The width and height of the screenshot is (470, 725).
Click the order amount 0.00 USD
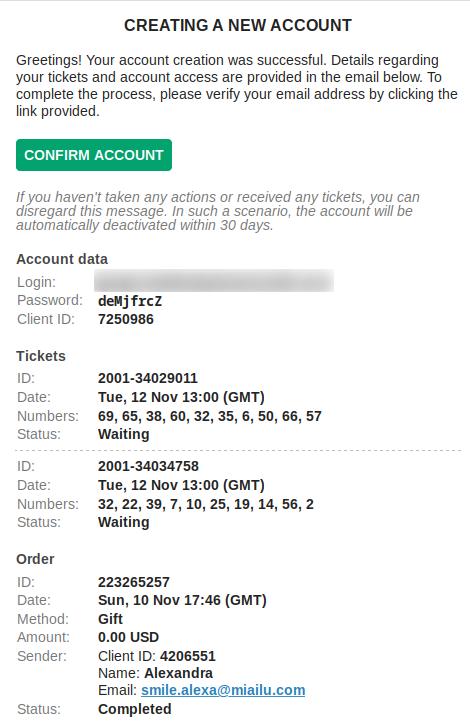click(x=128, y=637)
